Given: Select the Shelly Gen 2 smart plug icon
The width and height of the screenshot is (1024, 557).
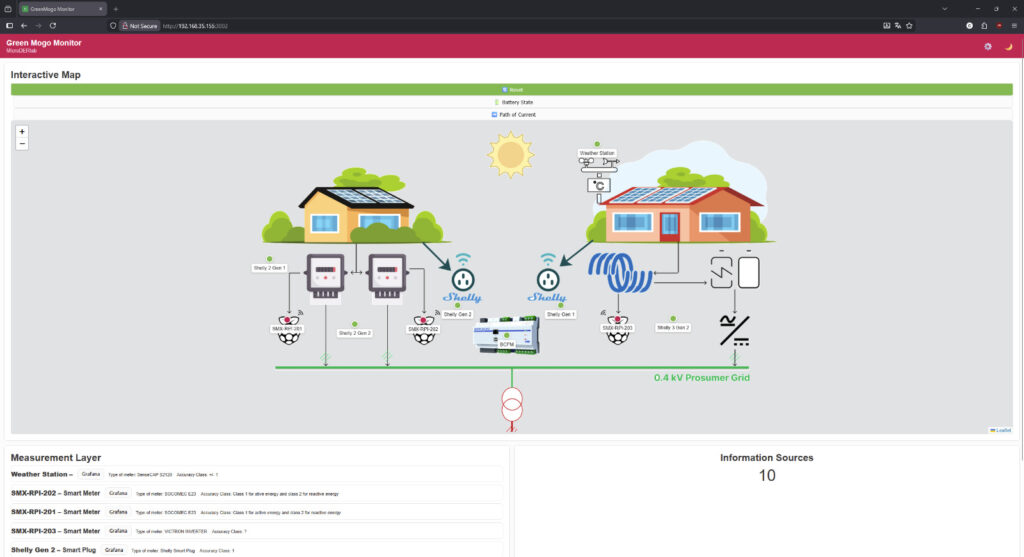Looking at the screenshot, I should tap(462, 279).
